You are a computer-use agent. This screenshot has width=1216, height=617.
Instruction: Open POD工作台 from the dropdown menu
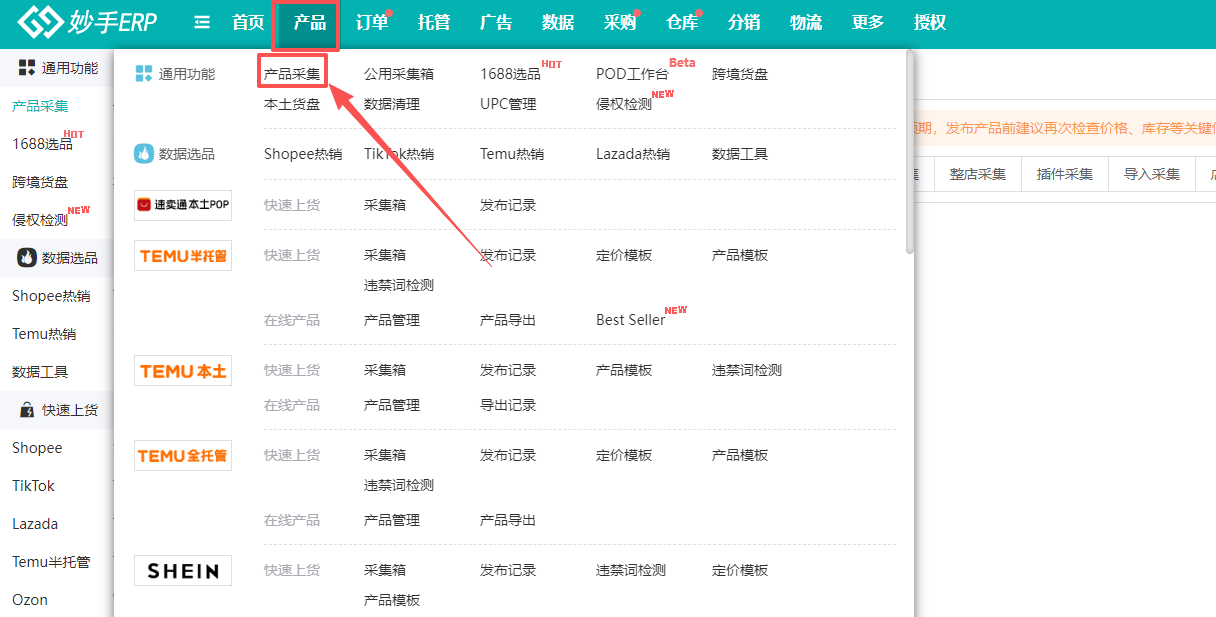(632, 74)
